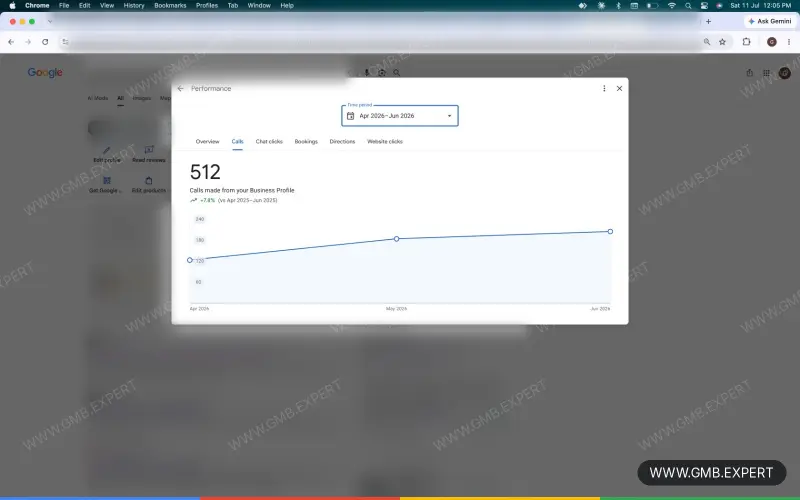Reload the page
The height and width of the screenshot is (500, 800).
[x=45, y=42]
